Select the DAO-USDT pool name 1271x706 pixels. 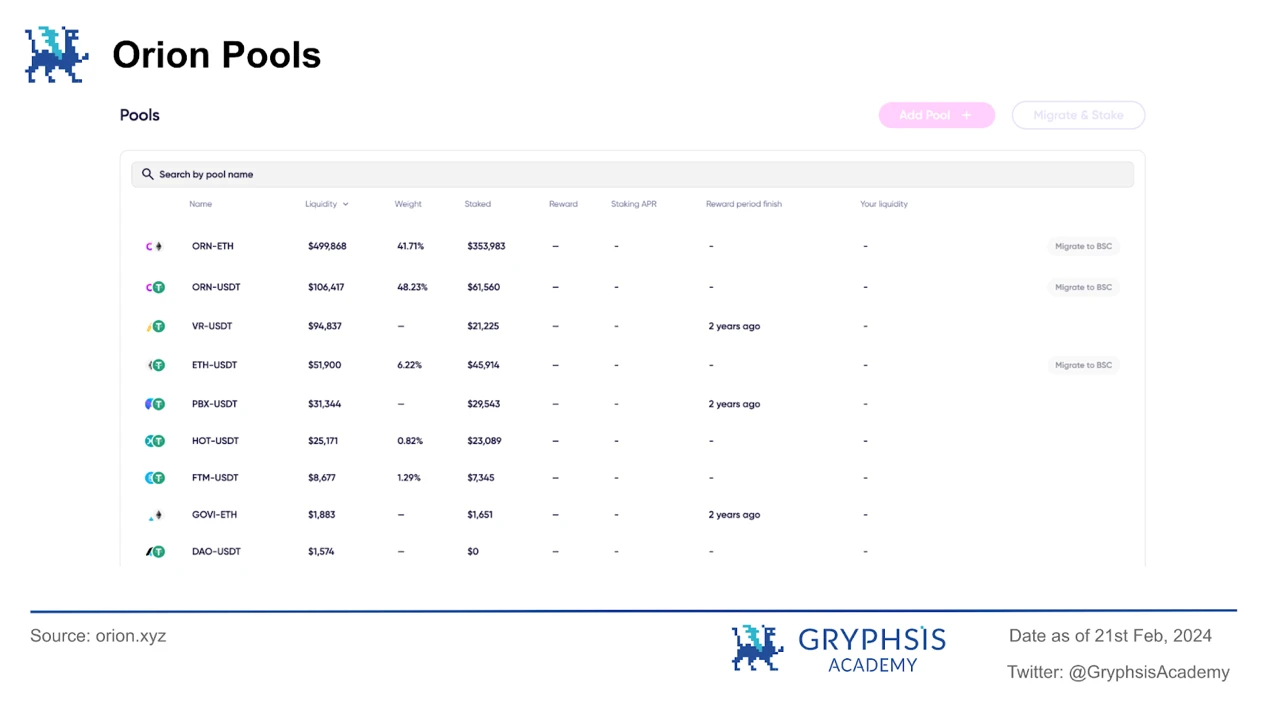click(216, 552)
